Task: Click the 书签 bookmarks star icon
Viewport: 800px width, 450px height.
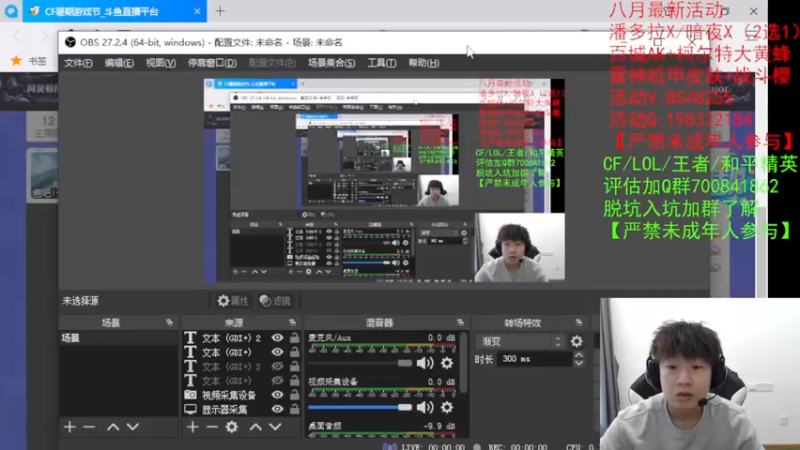Action: (16, 61)
